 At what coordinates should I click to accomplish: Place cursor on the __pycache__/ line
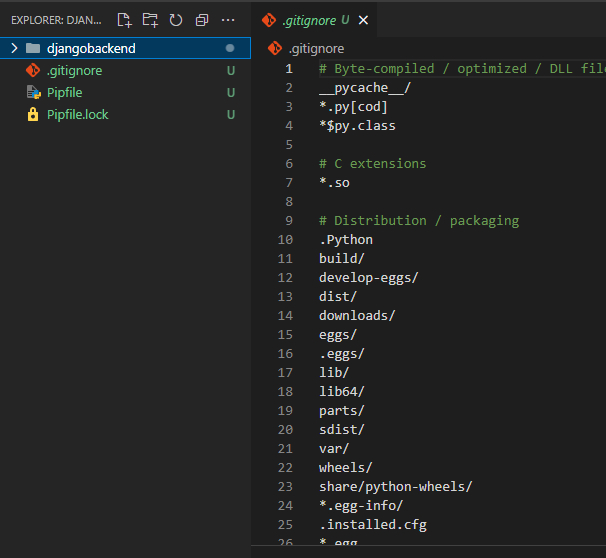(x=364, y=88)
